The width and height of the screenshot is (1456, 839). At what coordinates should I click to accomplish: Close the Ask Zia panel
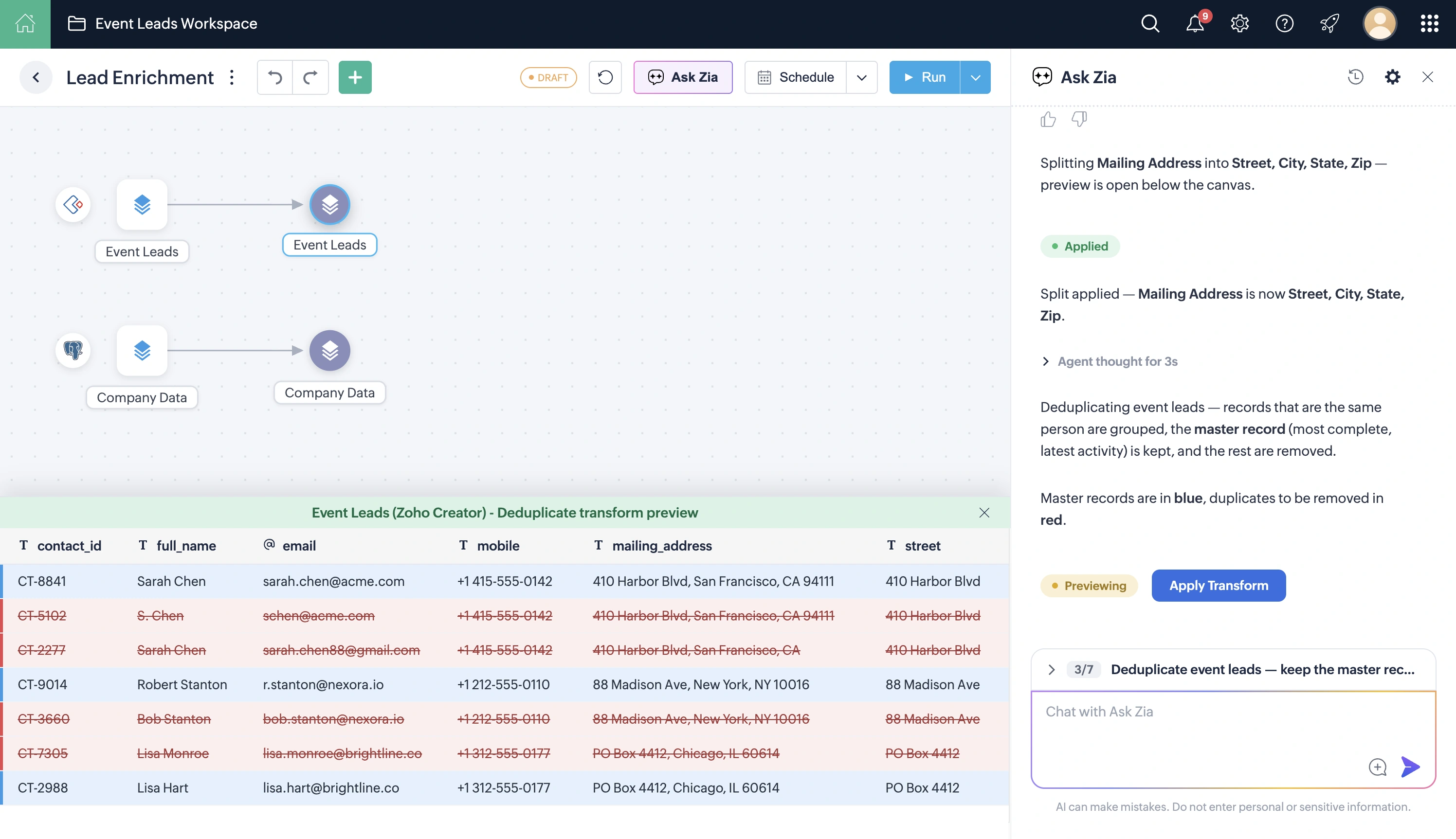(1427, 77)
